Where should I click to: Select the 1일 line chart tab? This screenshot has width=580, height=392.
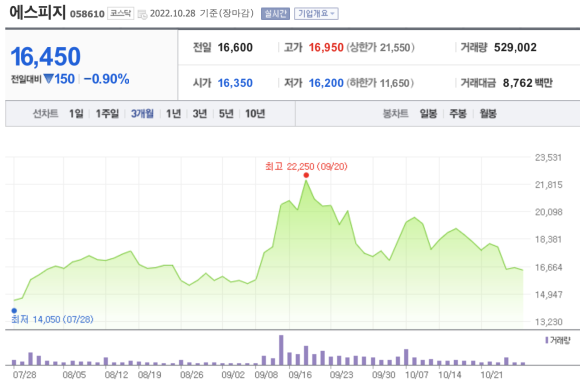click(76, 114)
